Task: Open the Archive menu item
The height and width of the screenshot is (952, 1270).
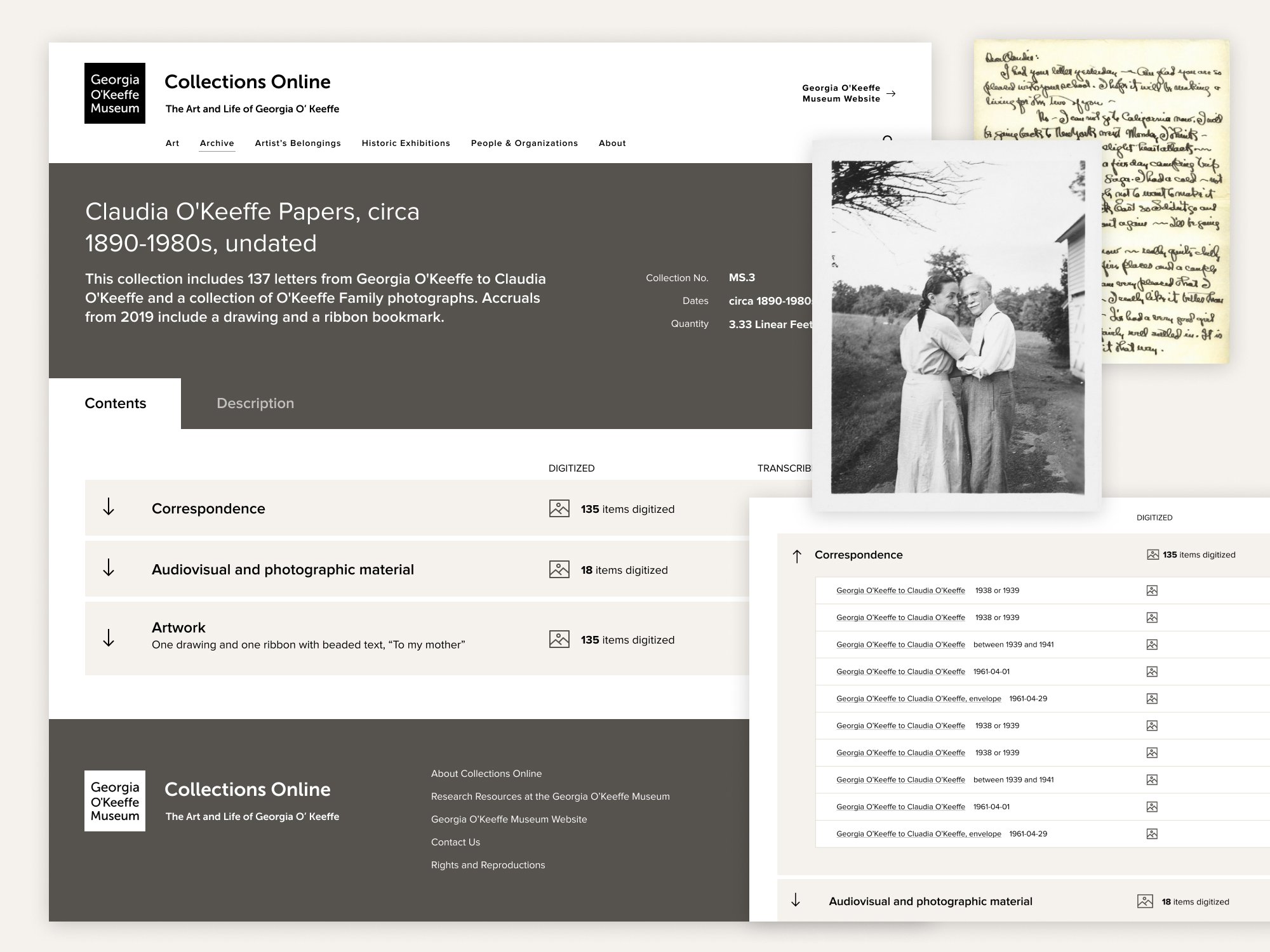Action: pyautogui.click(x=217, y=143)
